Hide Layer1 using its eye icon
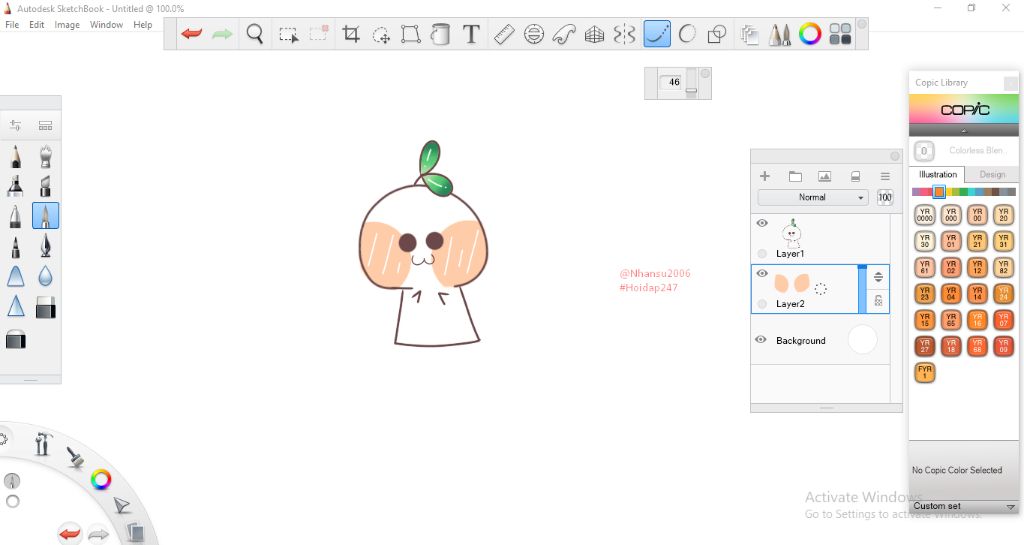The image size is (1024, 545). (761, 223)
